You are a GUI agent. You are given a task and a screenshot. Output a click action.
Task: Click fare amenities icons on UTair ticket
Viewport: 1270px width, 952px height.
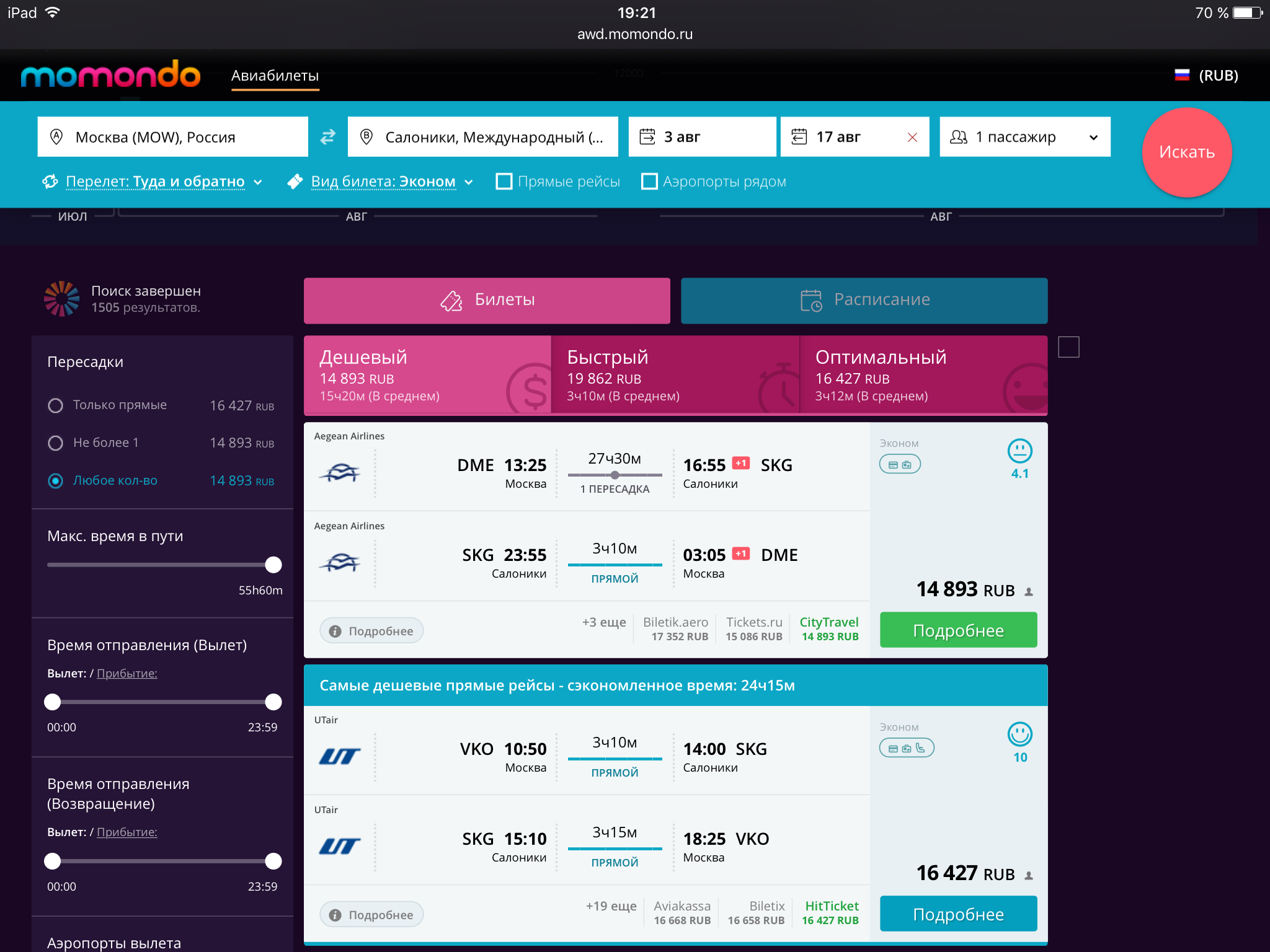click(x=907, y=748)
